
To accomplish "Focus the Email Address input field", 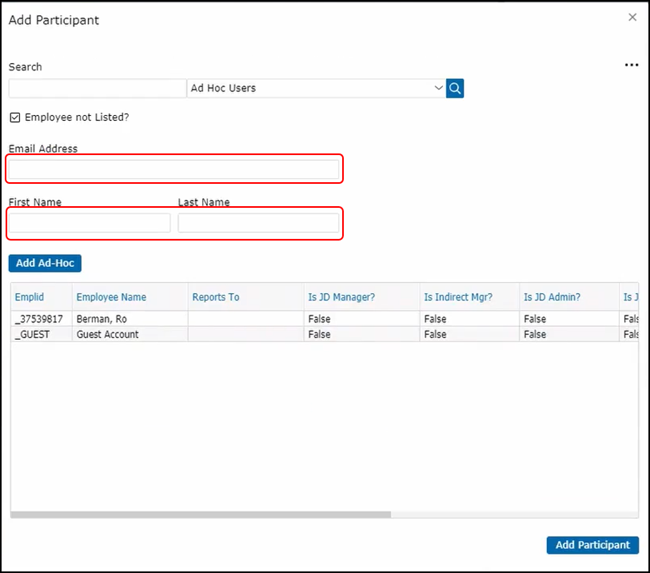I will pos(174,169).
